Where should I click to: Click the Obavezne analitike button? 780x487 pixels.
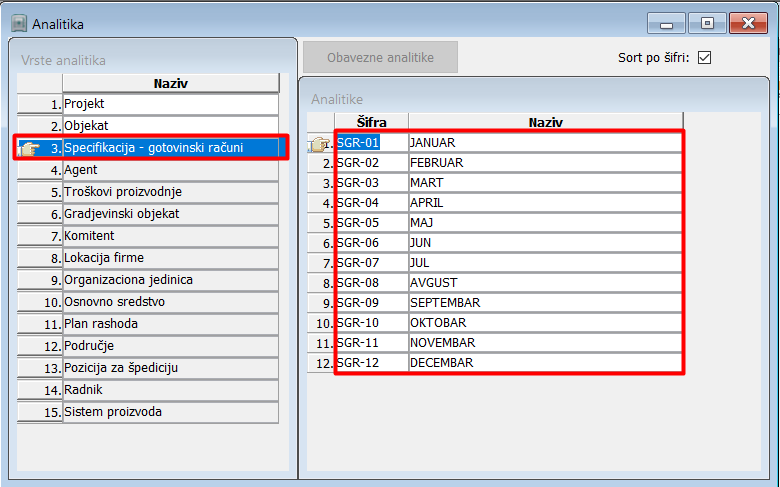(380, 58)
